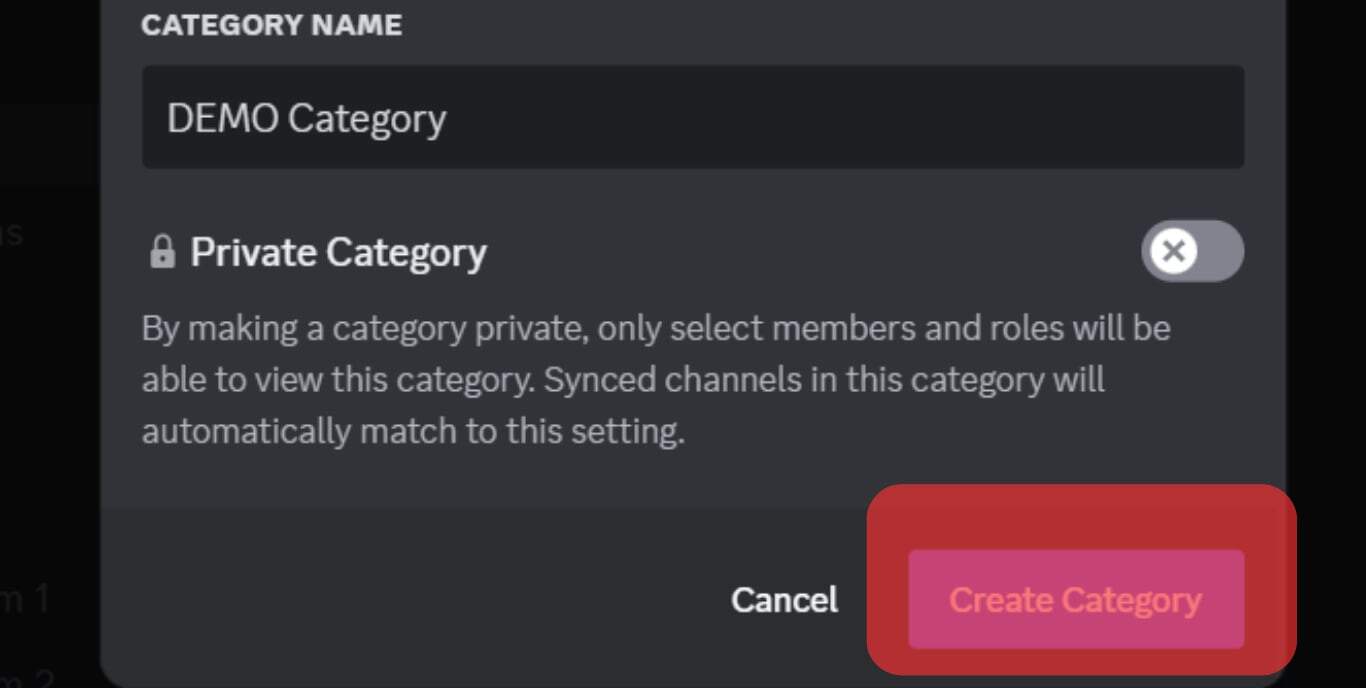1366x688 pixels.
Task: Click the "CATEGORY NAME" heading label
Action: tap(271, 25)
